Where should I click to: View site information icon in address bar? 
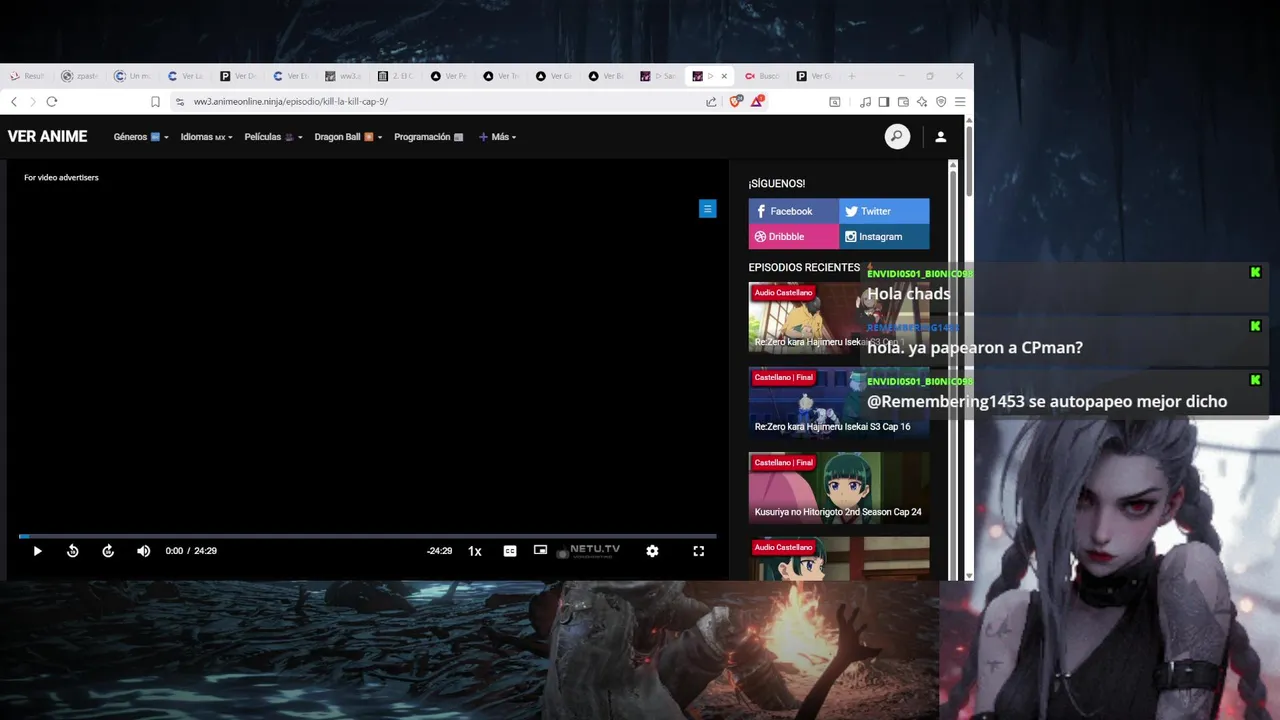pos(179,101)
